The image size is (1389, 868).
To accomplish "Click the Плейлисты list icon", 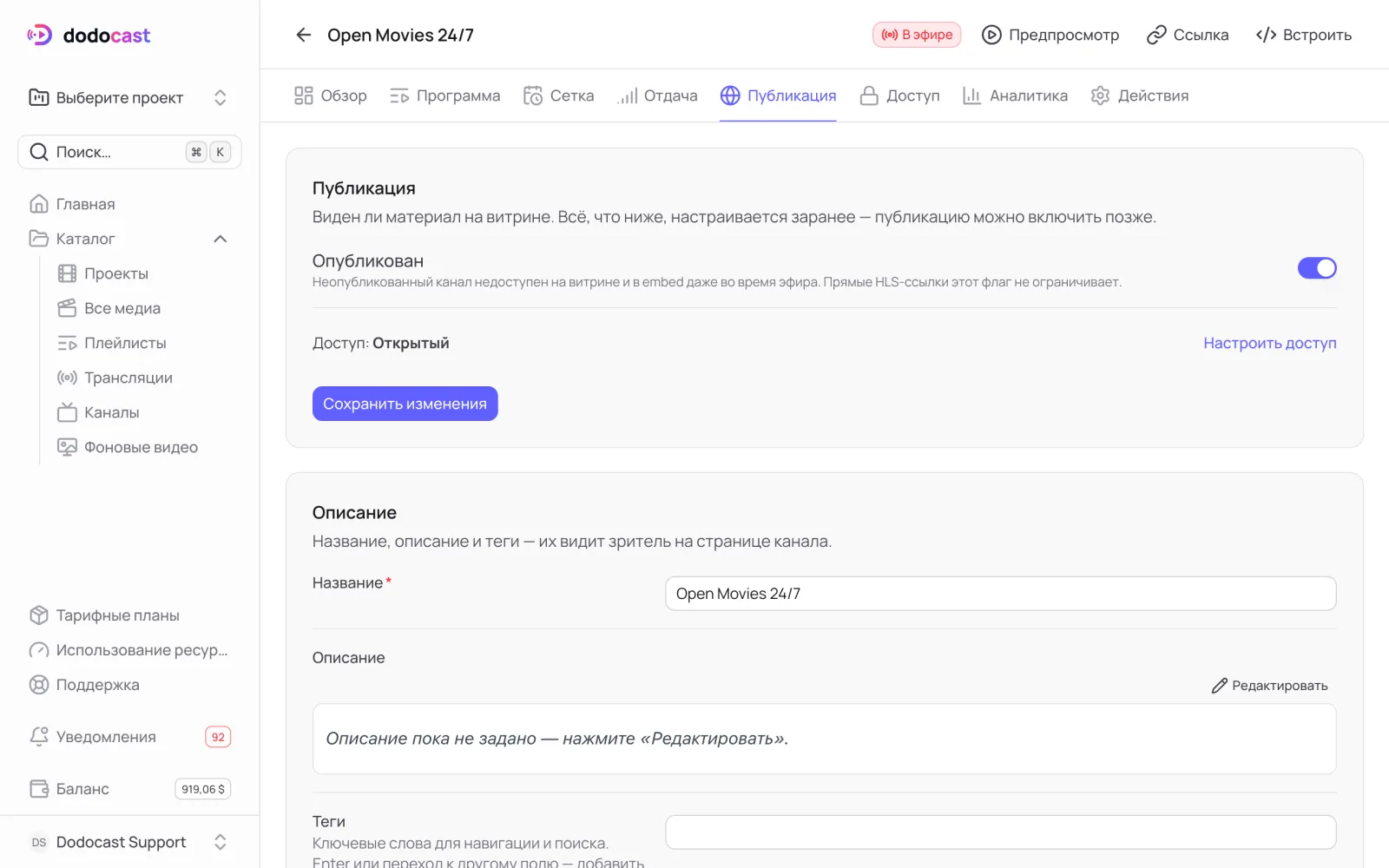I will tap(67, 343).
